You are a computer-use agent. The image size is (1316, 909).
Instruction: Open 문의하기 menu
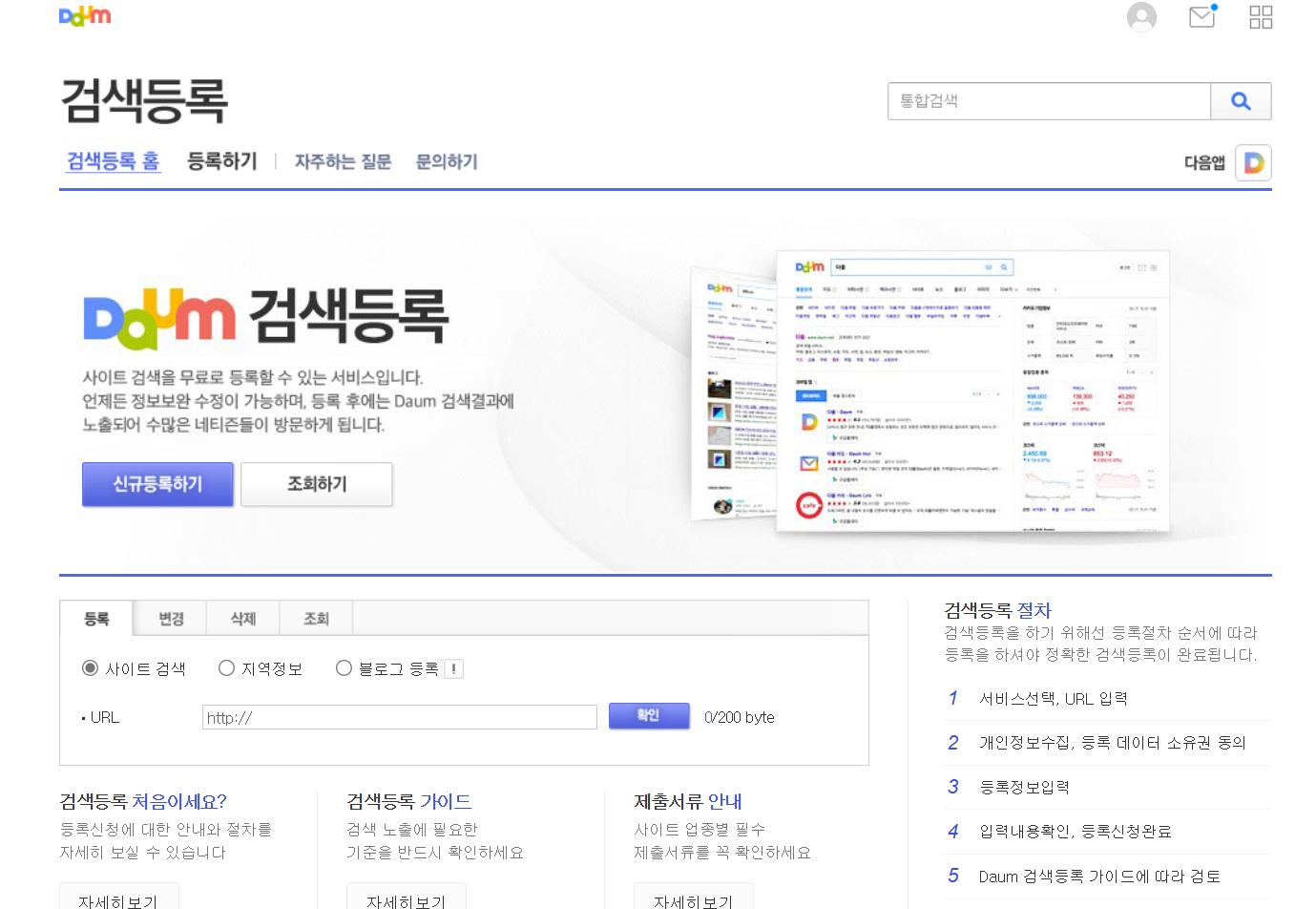click(x=447, y=162)
